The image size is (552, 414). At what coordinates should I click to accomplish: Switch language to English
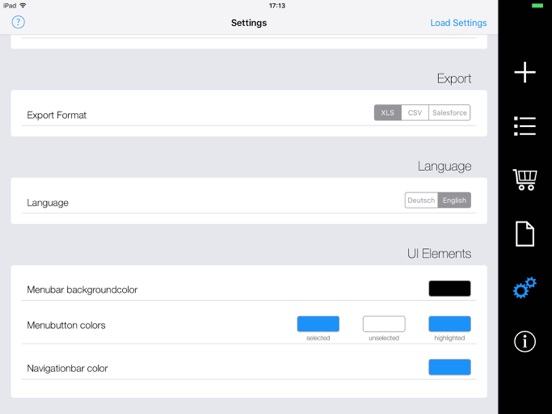pos(454,200)
